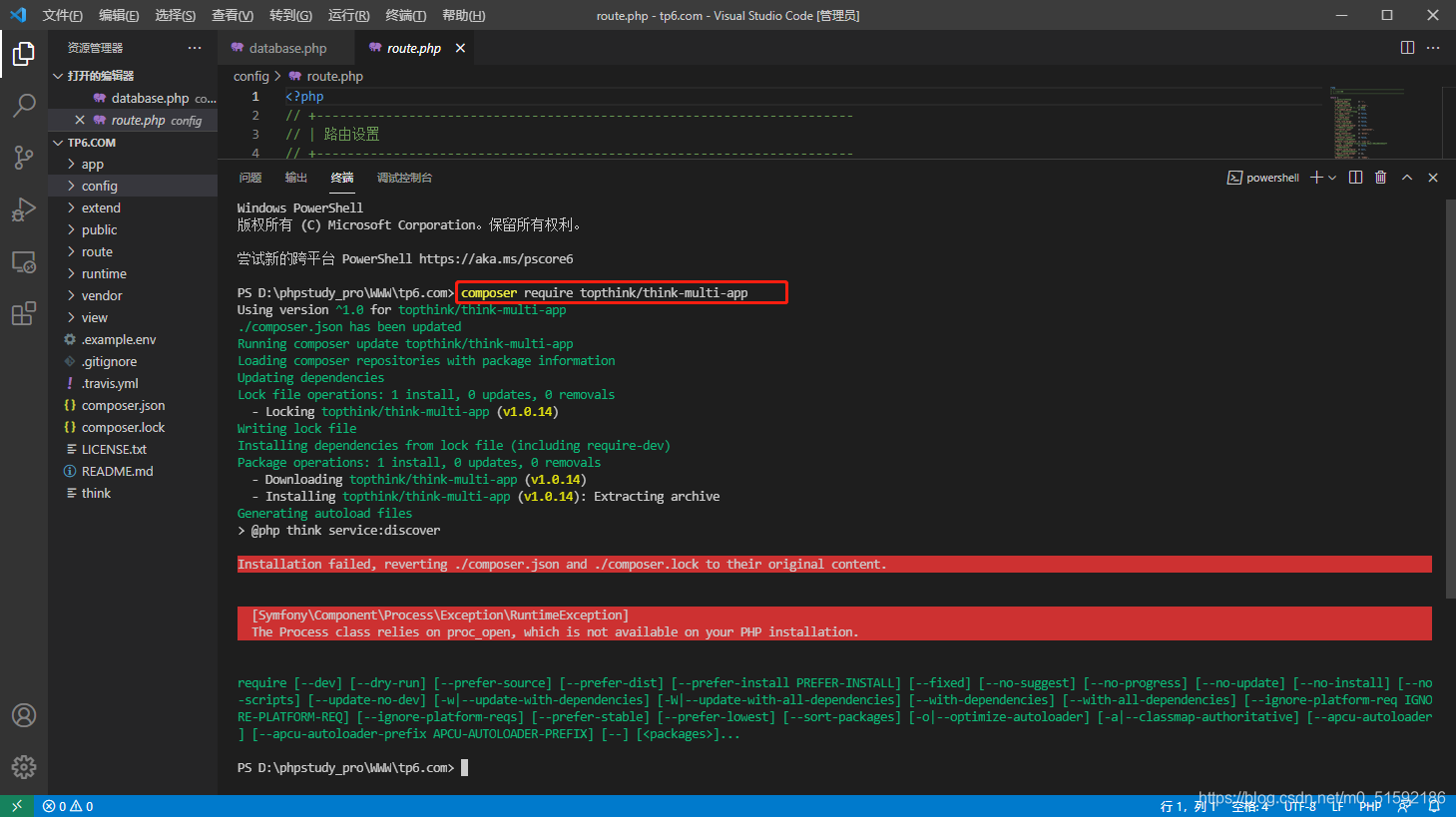The width and height of the screenshot is (1456, 817).
Task: Open the Terminal (终端) menu
Action: pyautogui.click(x=406, y=15)
